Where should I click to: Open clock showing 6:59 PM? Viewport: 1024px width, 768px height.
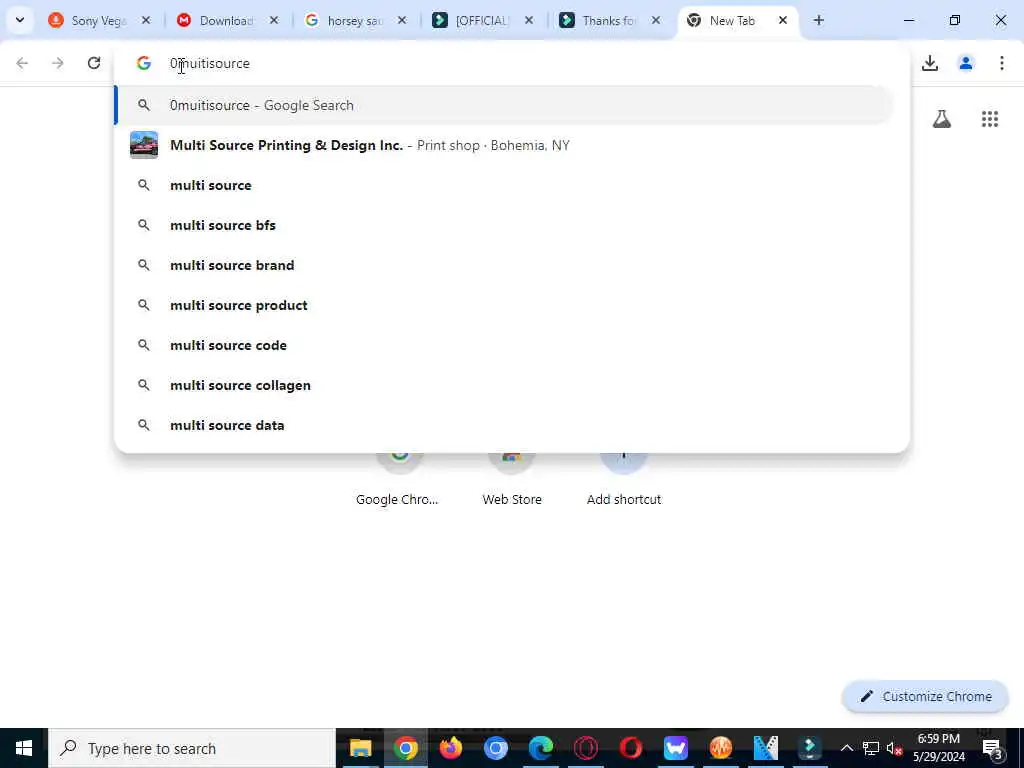939,748
